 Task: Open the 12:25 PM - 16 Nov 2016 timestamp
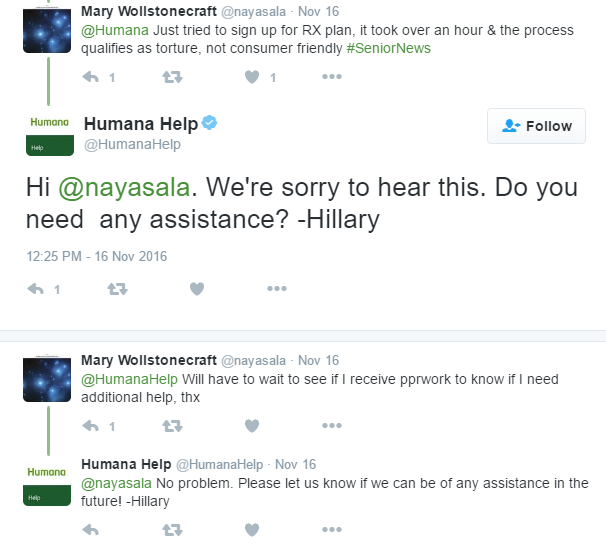point(97,256)
